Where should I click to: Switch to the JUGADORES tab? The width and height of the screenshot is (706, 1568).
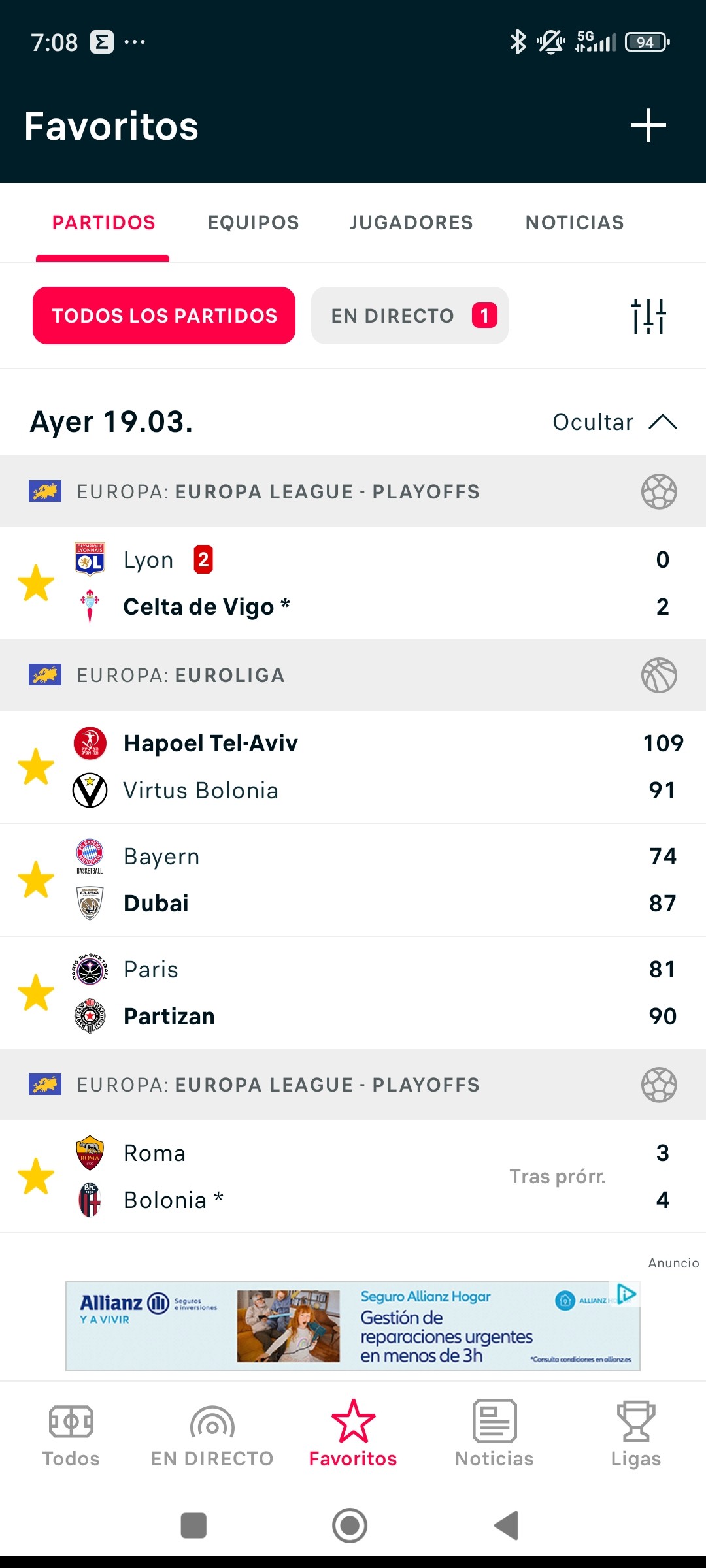411,223
